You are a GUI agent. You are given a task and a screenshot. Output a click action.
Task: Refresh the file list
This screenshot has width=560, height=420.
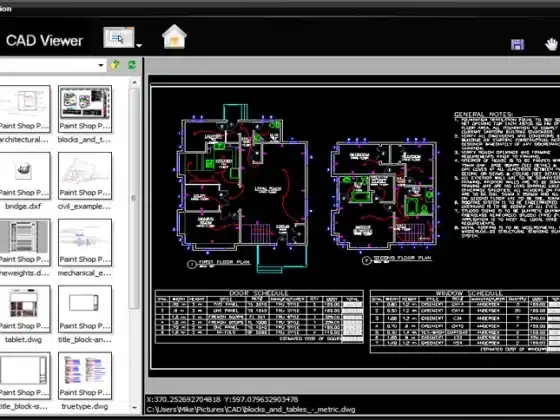[132, 65]
